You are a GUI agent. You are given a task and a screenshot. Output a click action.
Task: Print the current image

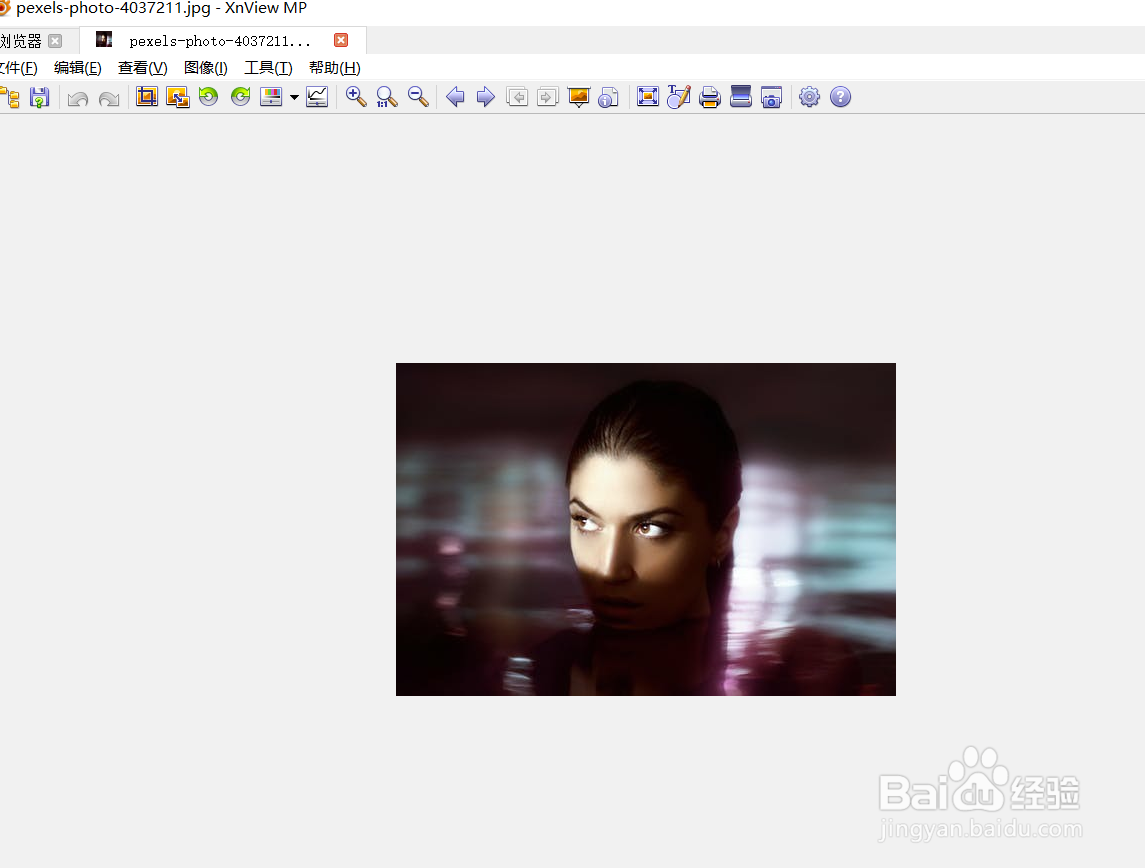[x=710, y=96]
